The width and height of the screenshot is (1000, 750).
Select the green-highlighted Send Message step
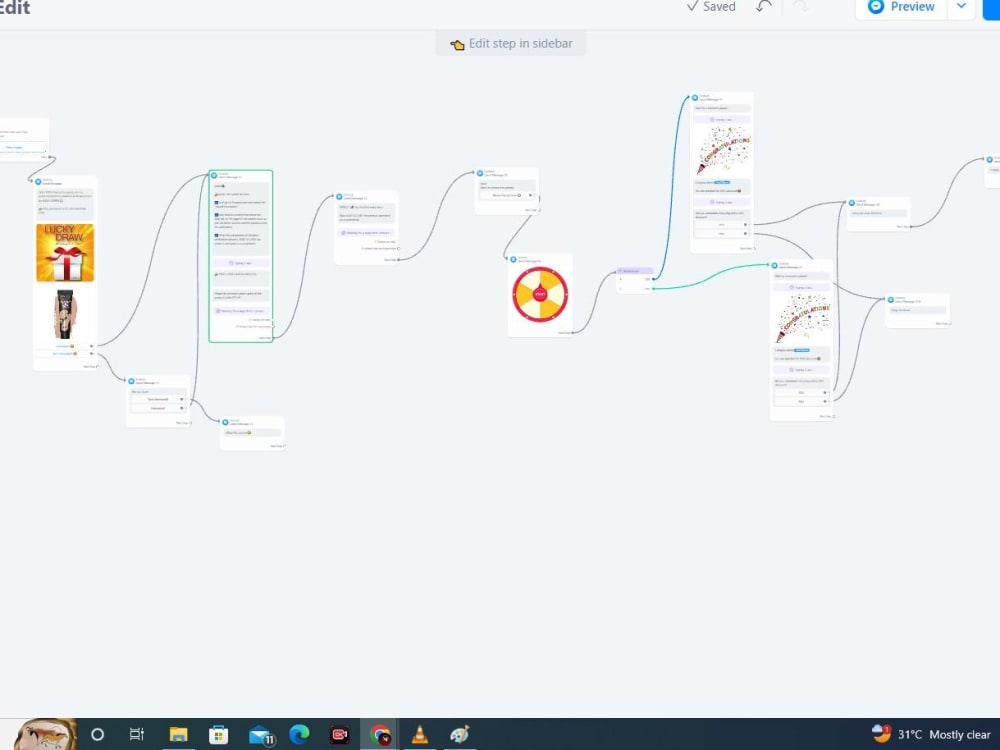[x=241, y=256]
